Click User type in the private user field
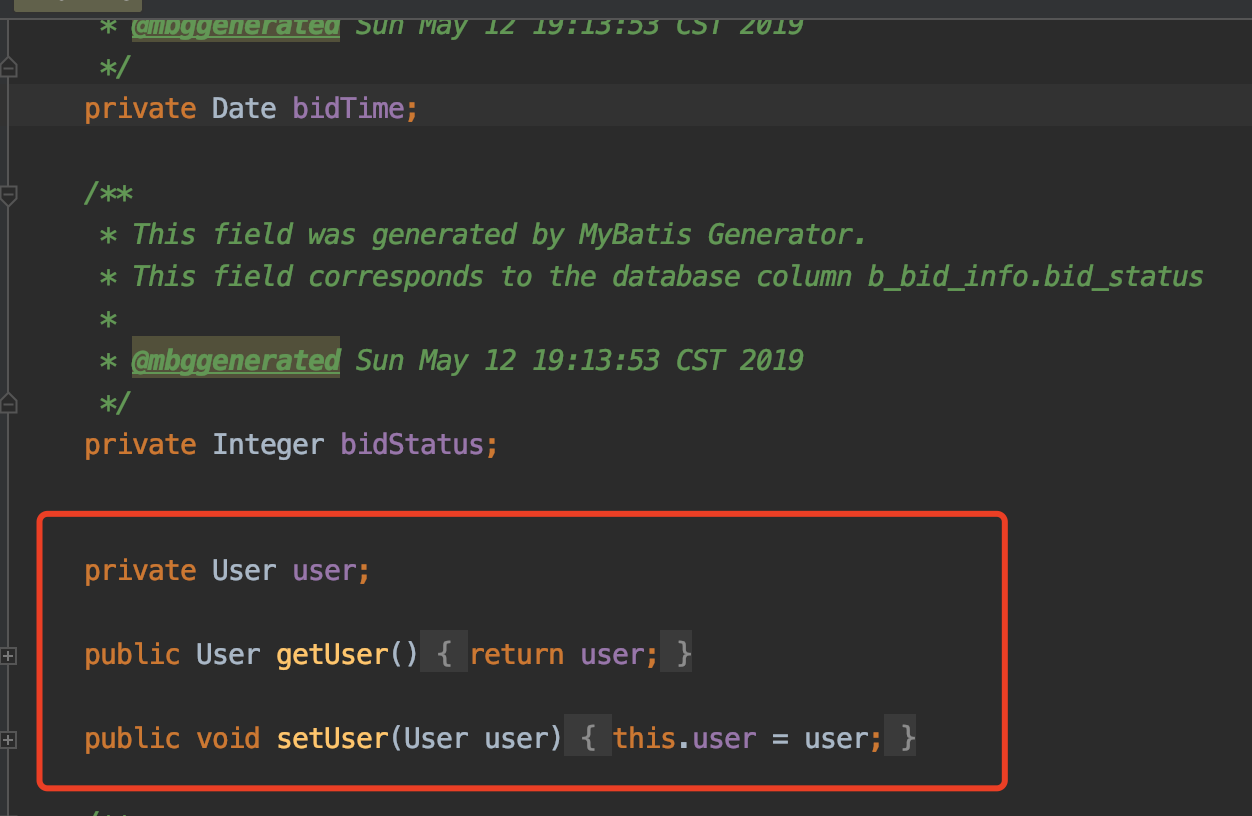This screenshot has height=816, width=1252. click(243, 571)
